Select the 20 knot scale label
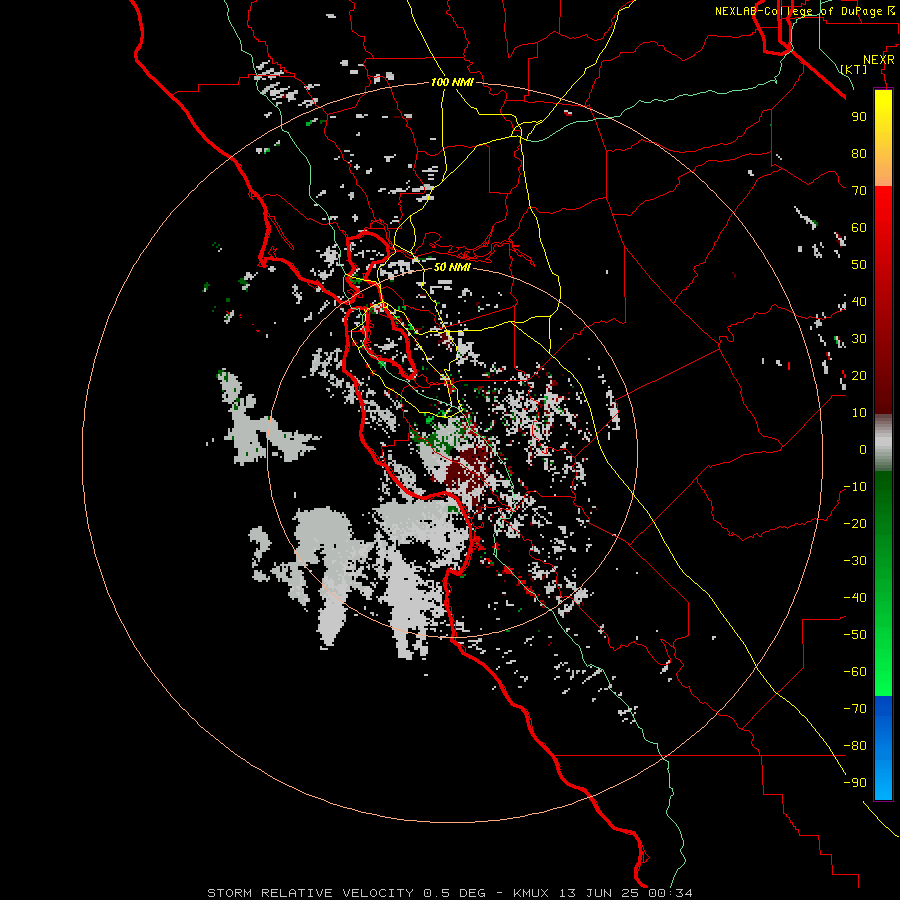The height and width of the screenshot is (900, 900). (x=859, y=375)
